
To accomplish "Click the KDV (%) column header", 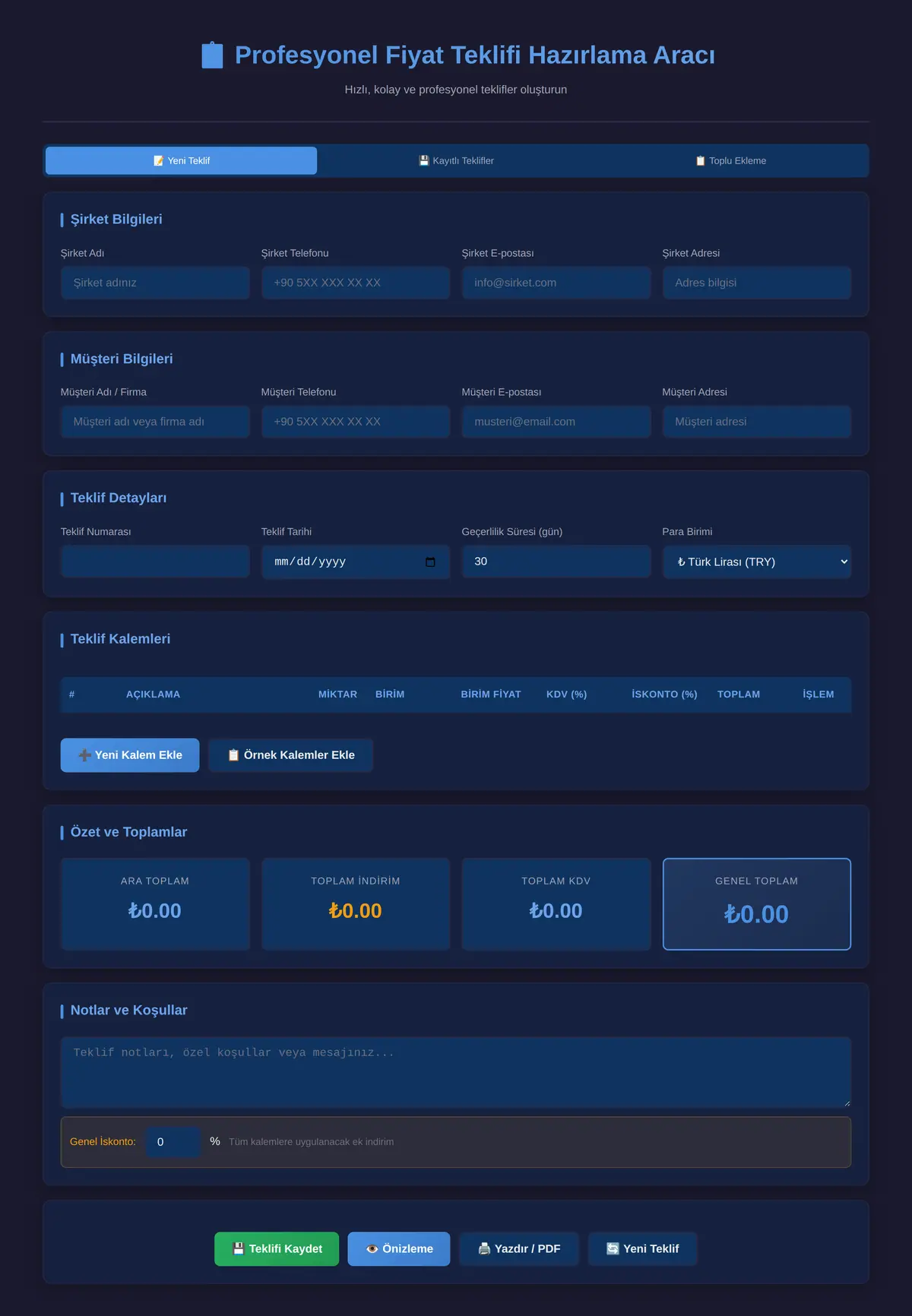I will [x=566, y=694].
